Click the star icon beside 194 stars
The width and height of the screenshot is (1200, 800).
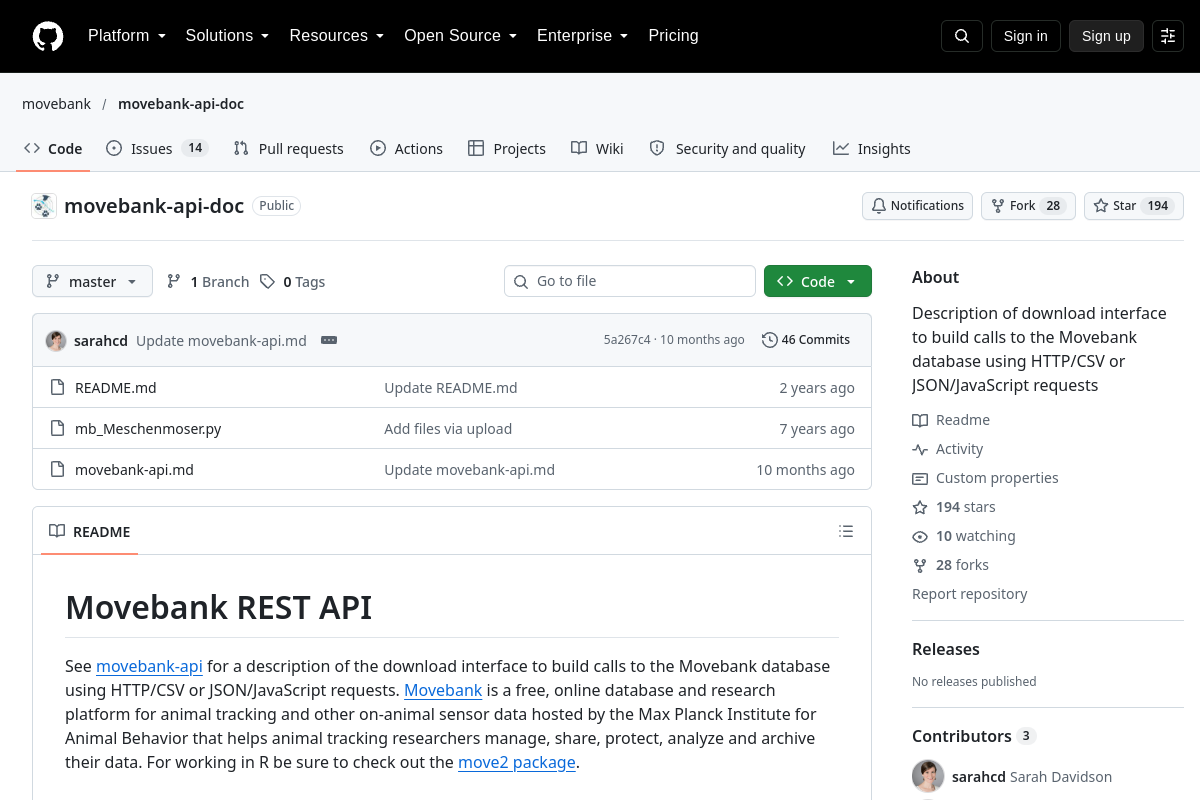point(920,507)
